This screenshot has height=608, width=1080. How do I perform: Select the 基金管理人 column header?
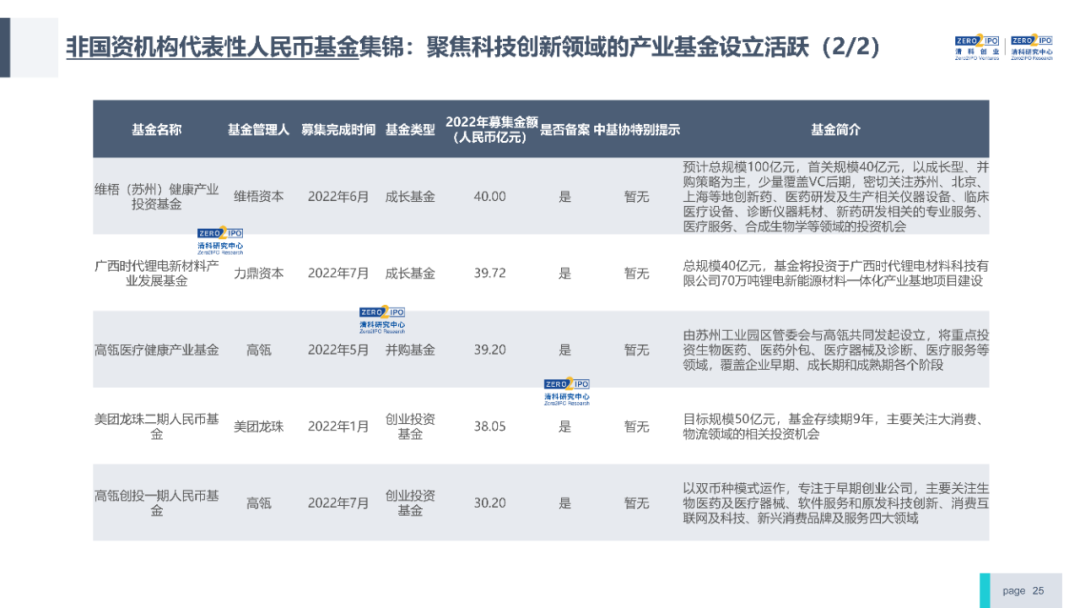(258, 129)
